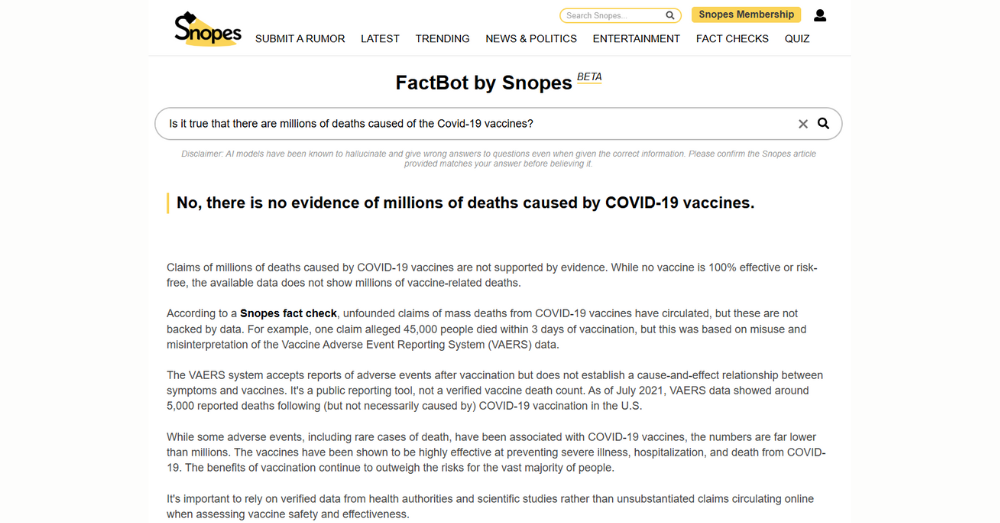The width and height of the screenshot is (1000, 523).
Task: Click the BETA label beside the FactBot title
Action: click(x=589, y=77)
